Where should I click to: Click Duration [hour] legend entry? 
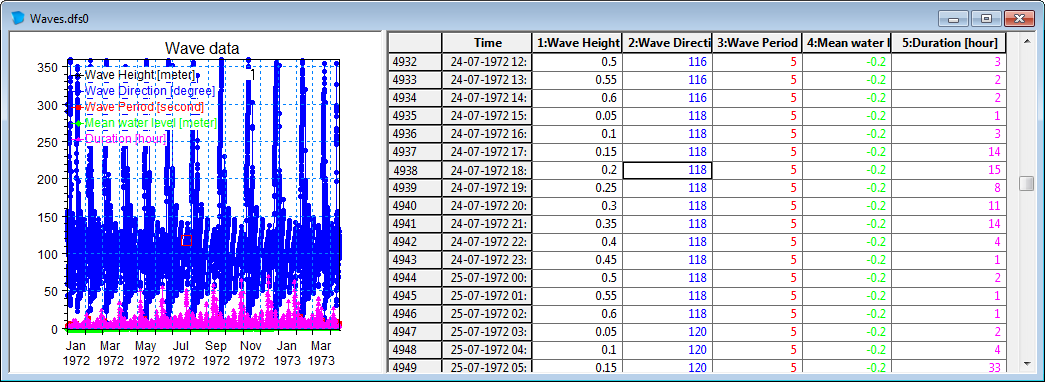(125, 139)
